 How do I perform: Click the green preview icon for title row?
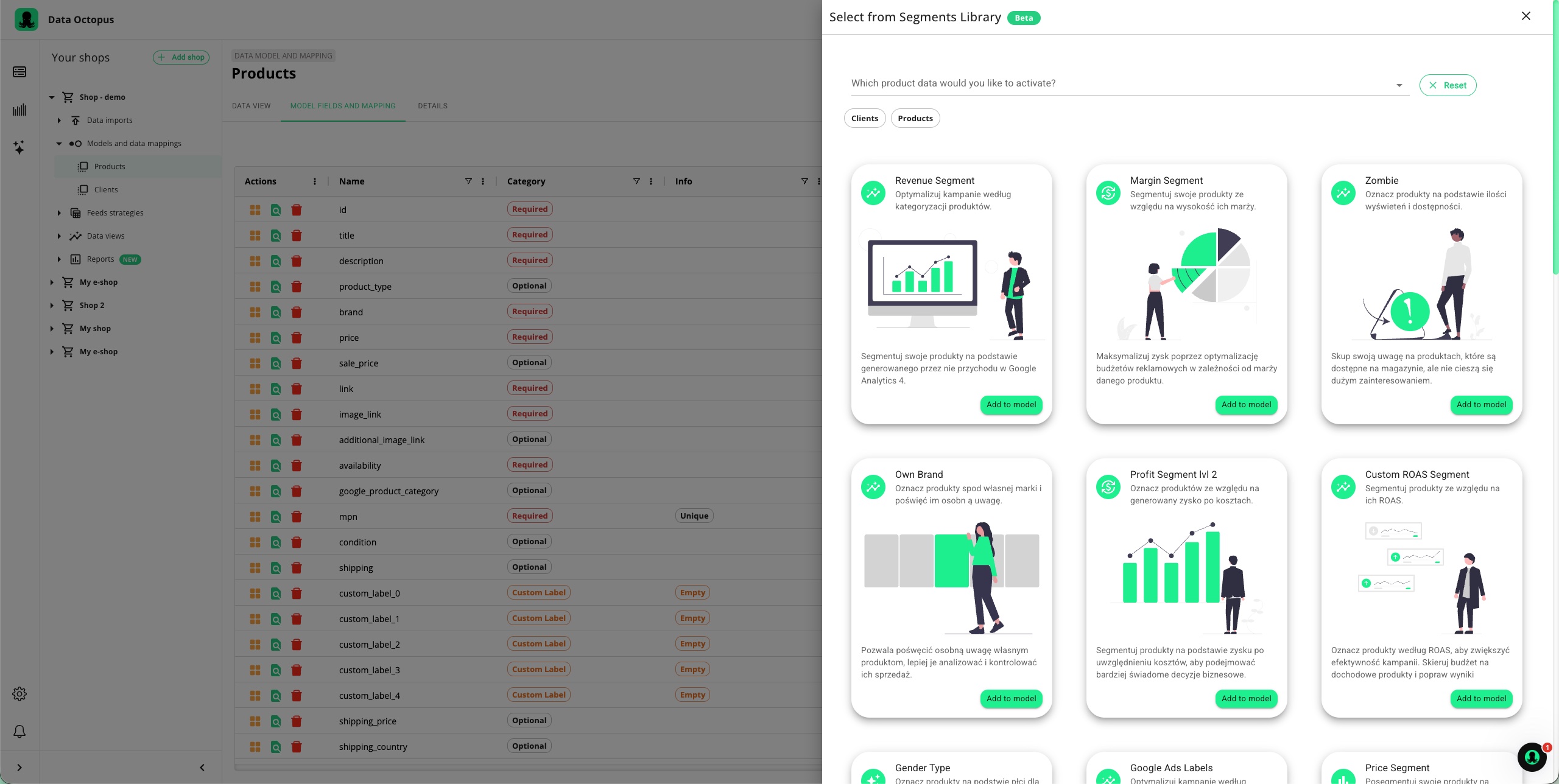coord(276,236)
